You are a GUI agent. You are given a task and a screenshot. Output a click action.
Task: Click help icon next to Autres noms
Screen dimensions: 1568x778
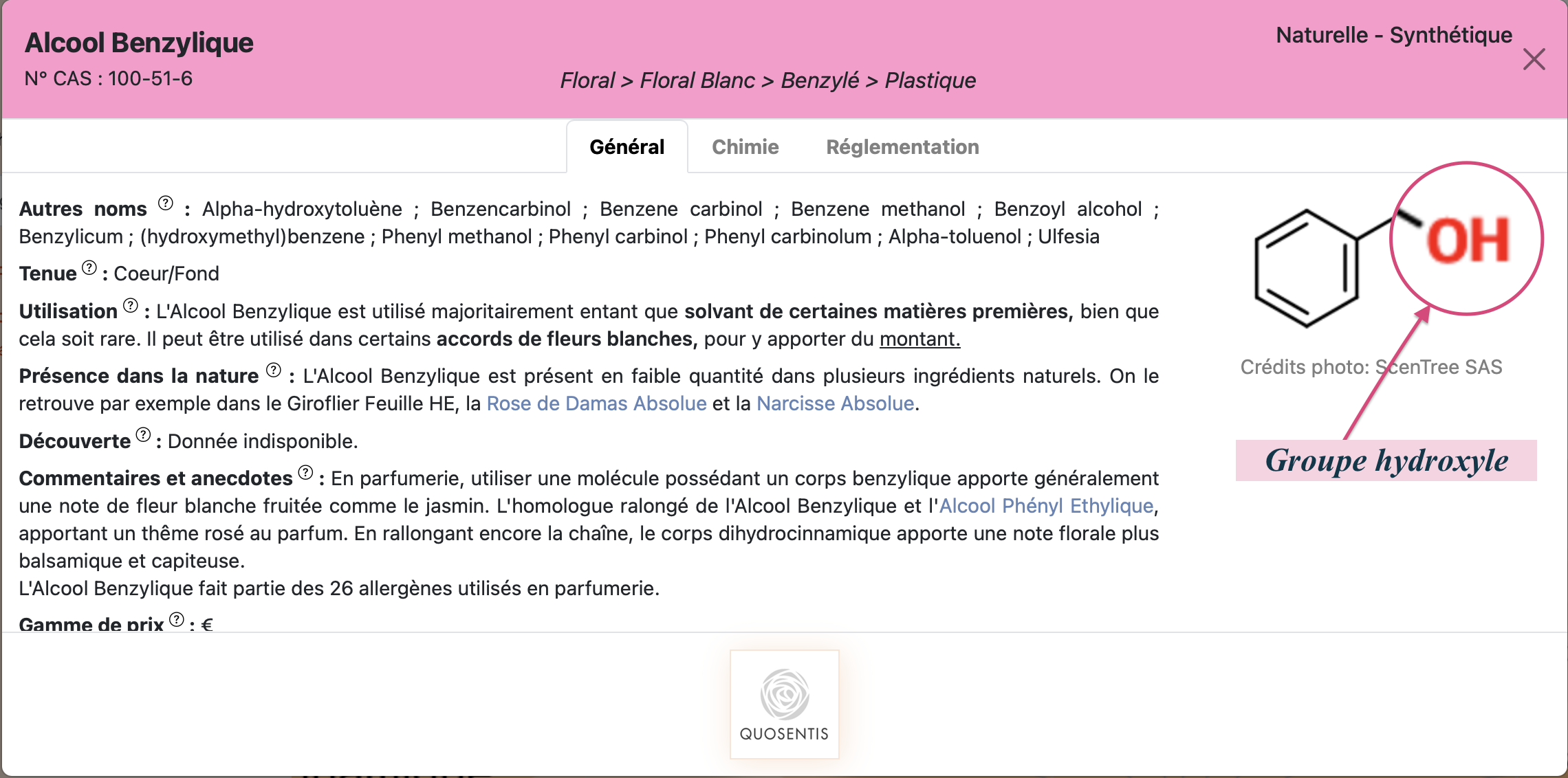pos(166,203)
